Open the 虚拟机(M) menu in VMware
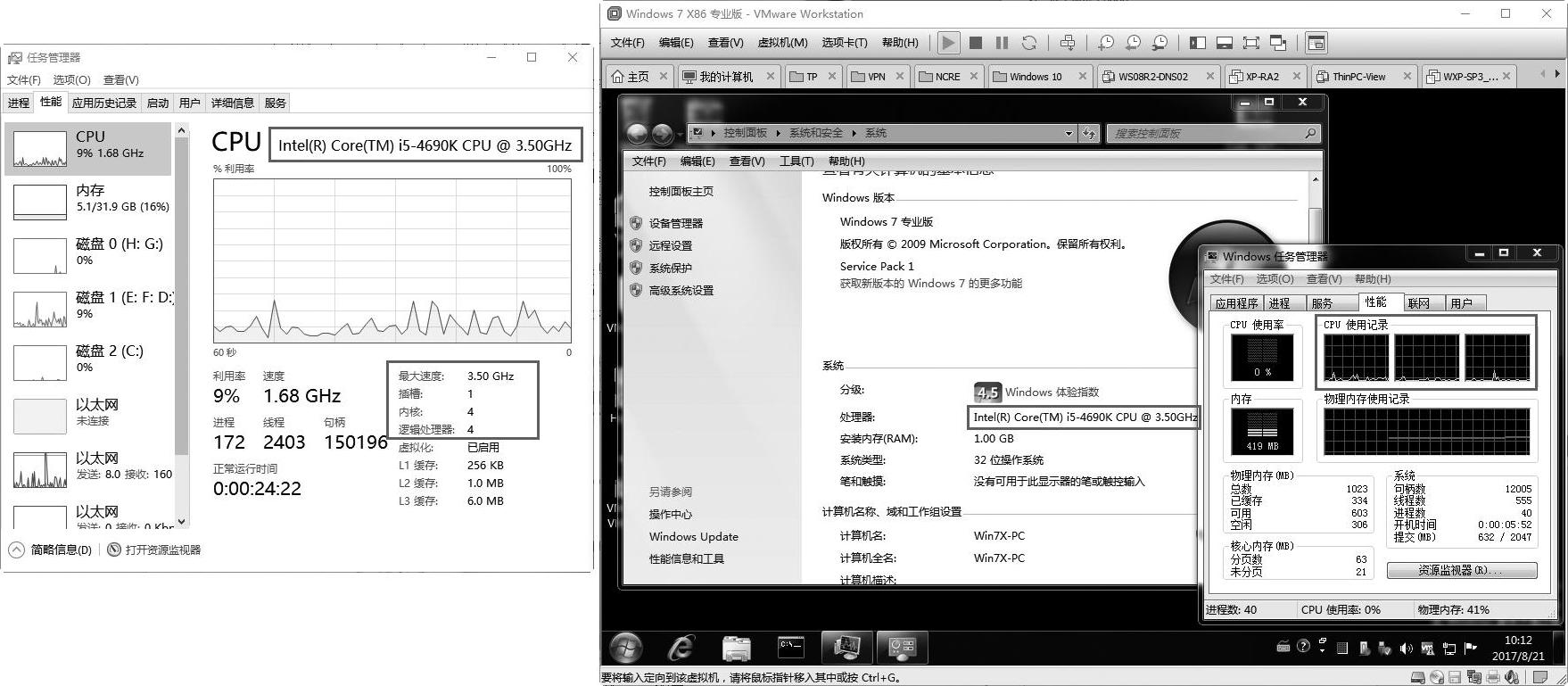The height and width of the screenshot is (686, 1568). (x=782, y=43)
